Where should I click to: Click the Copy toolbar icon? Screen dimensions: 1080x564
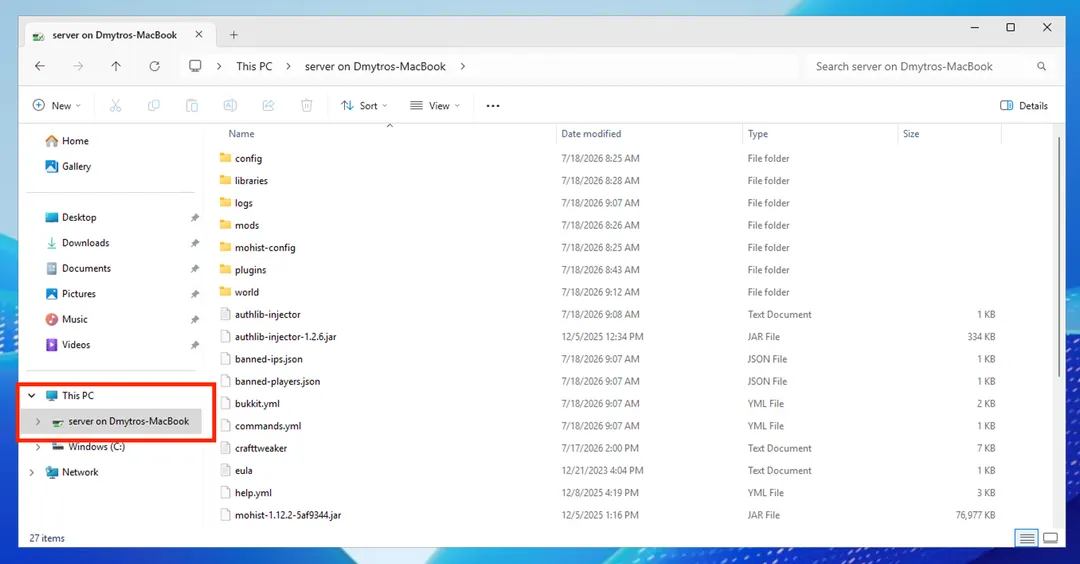(x=154, y=105)
